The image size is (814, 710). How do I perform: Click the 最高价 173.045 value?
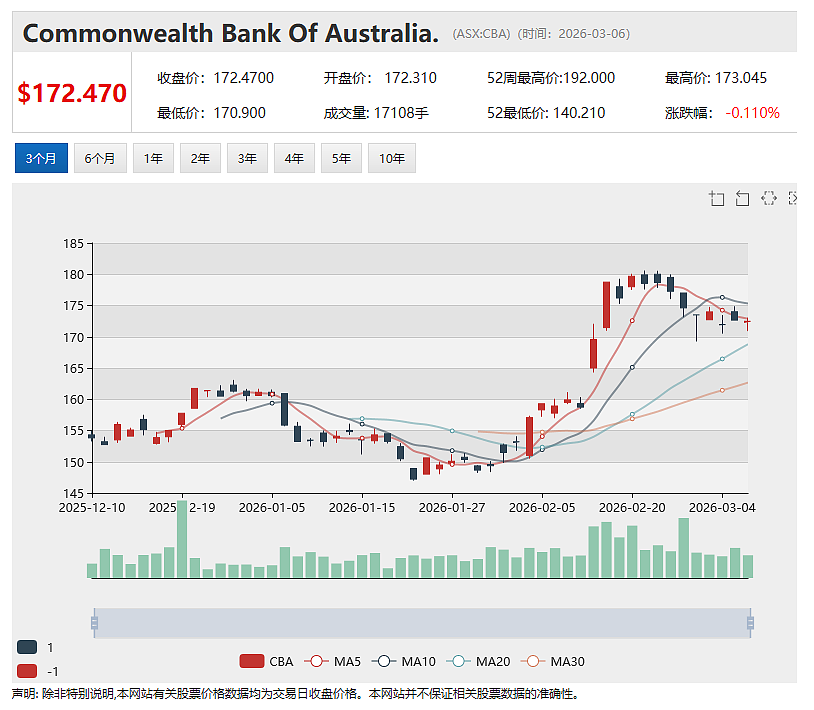click(x=741, y=78)
